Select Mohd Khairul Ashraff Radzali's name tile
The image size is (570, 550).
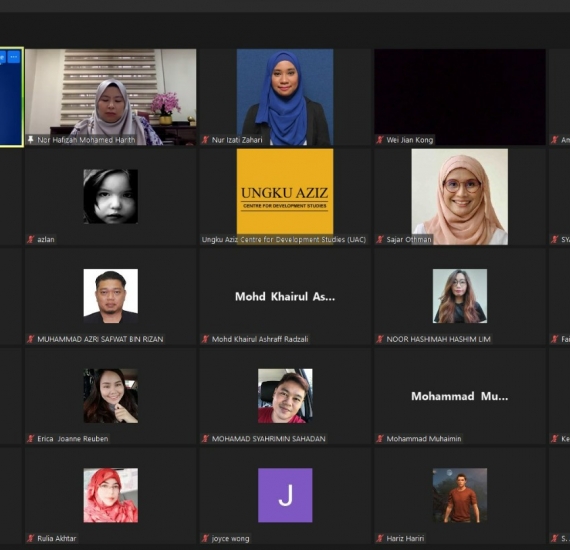285,296
